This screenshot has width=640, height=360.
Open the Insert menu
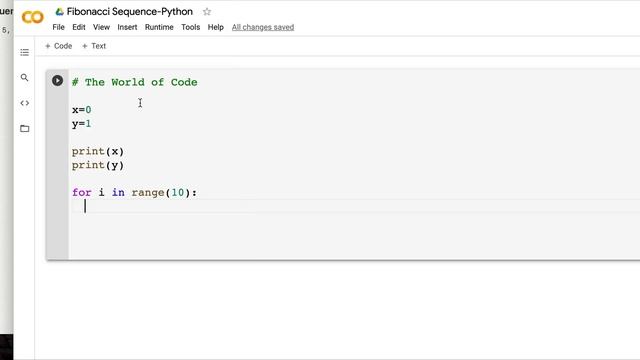127,27
